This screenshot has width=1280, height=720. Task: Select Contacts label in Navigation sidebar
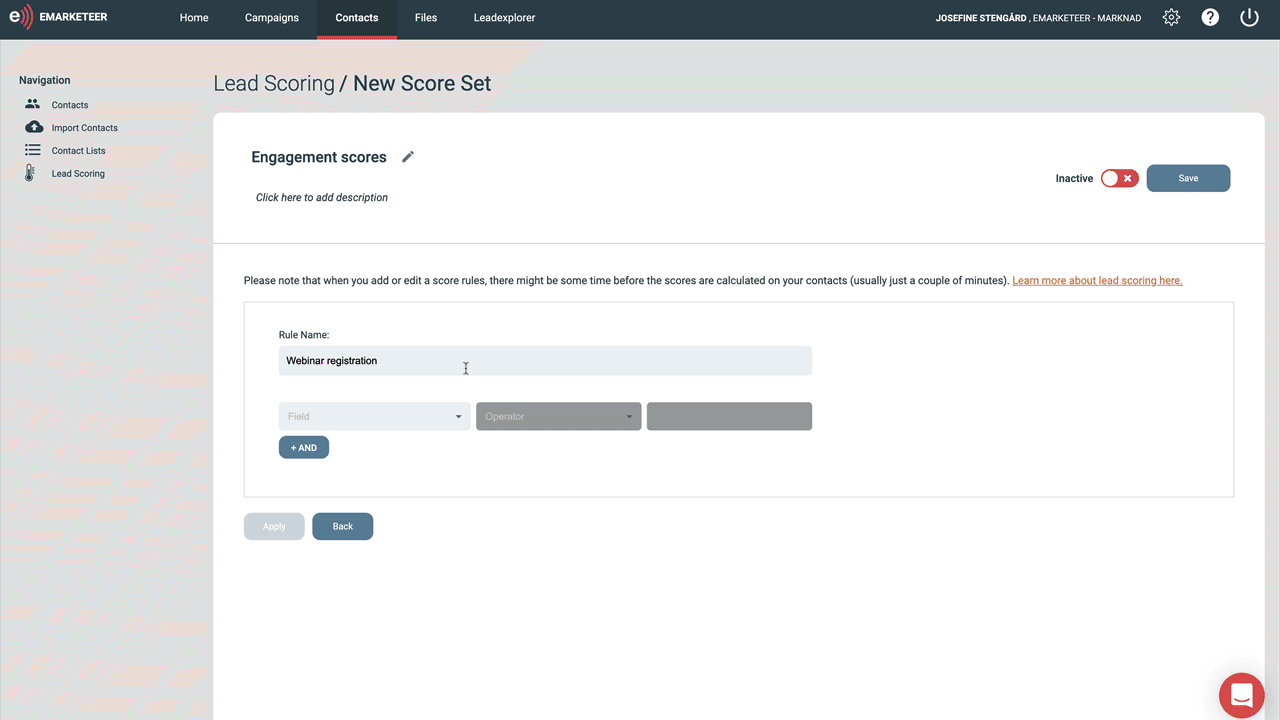[x=70, y=105]
